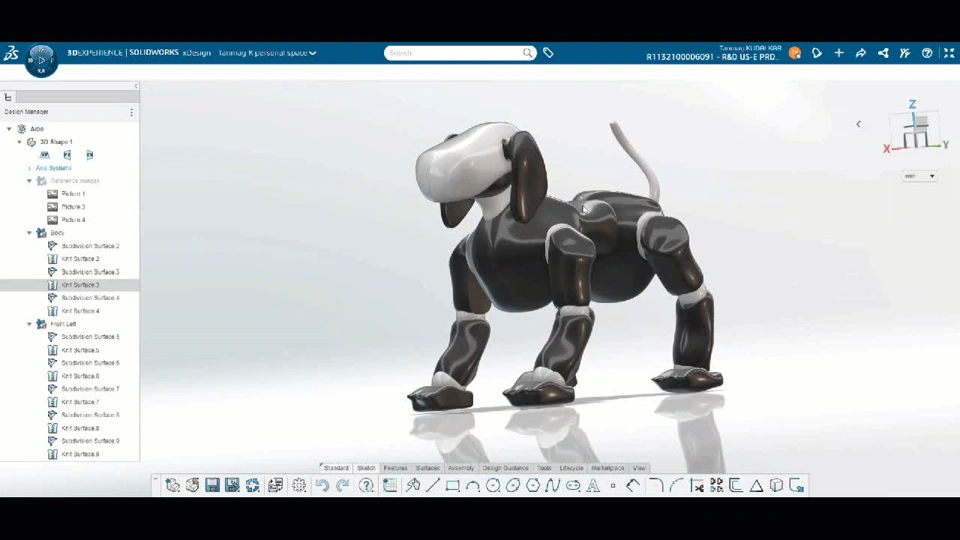Click the Update refresh icon in toolbar
960x540 pixels.
(252, 486)
